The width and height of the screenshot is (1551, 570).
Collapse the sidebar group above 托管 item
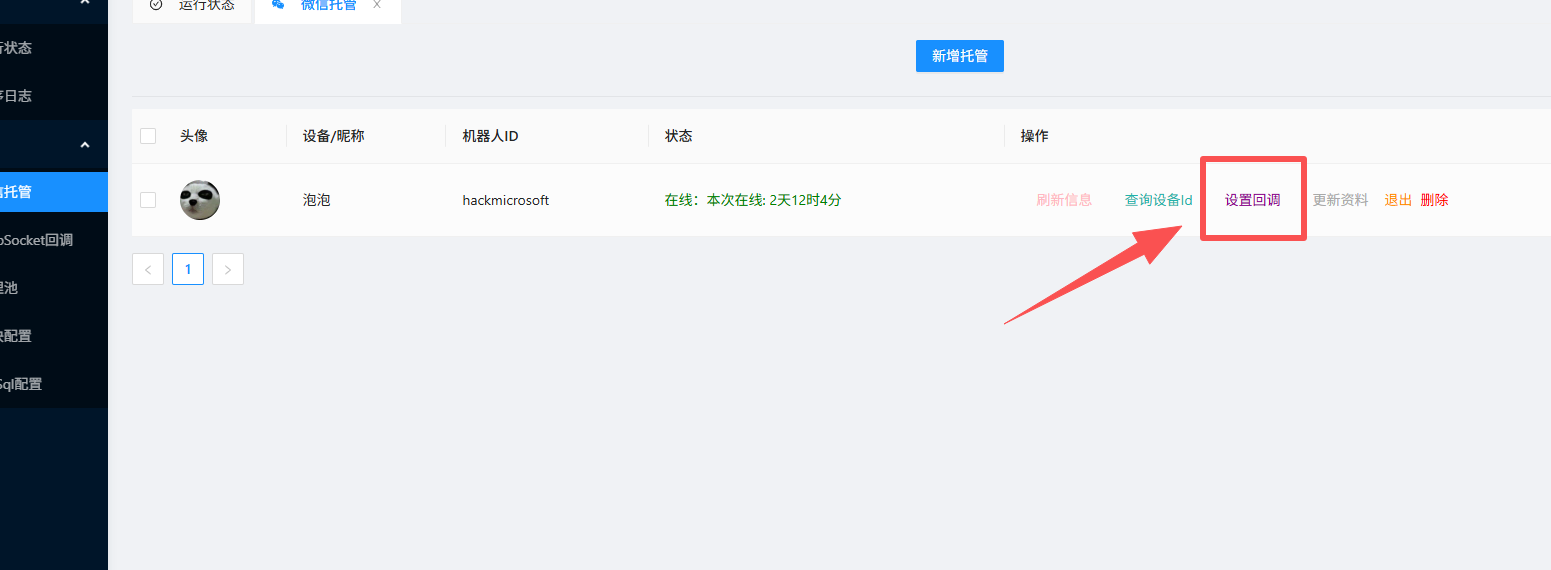85,145
